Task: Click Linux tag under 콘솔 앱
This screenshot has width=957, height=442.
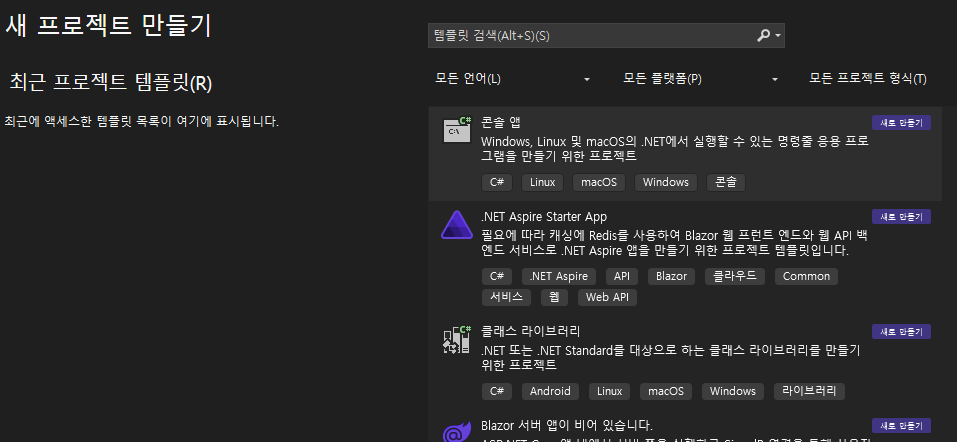Action: (543, 182)
